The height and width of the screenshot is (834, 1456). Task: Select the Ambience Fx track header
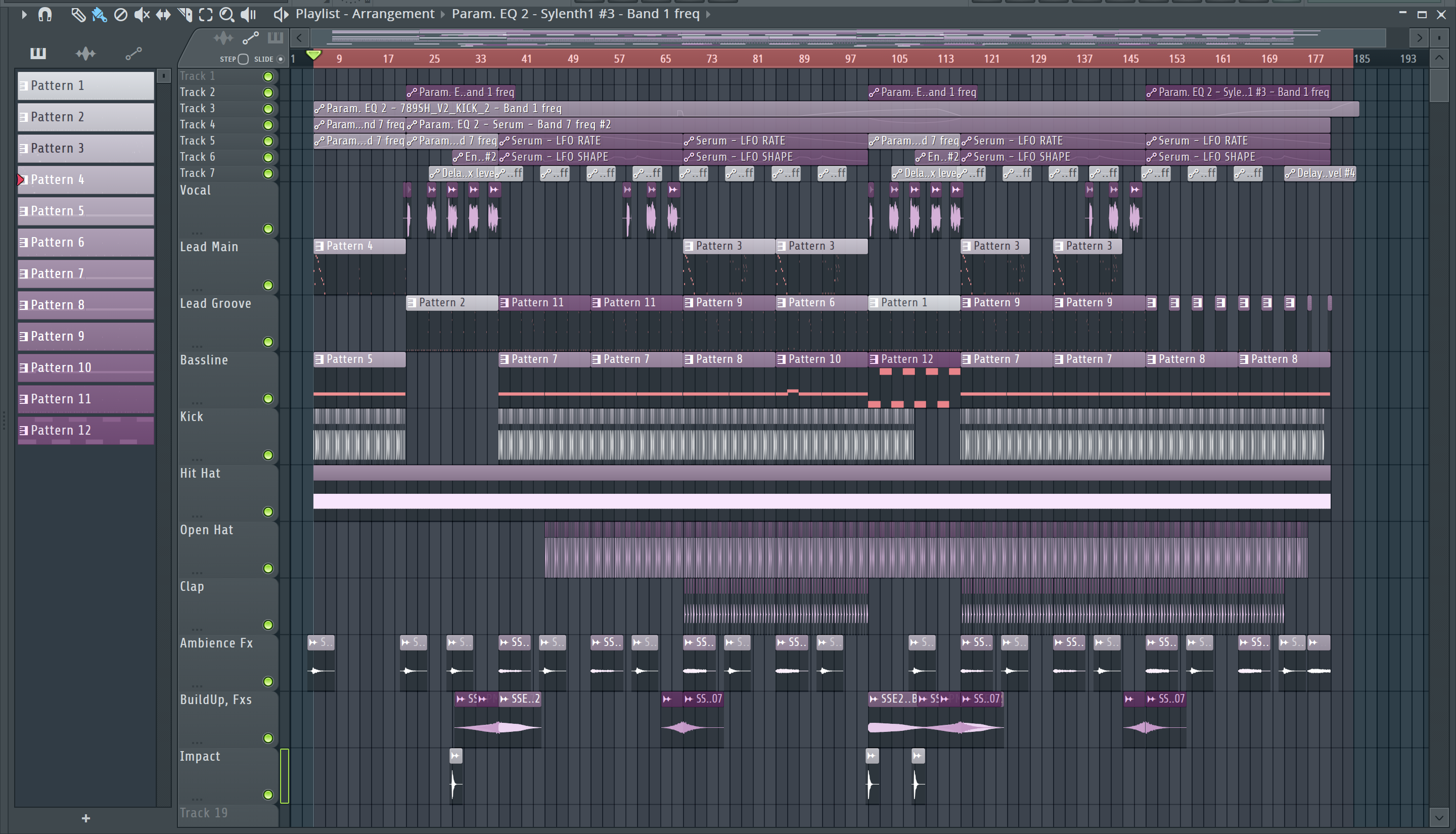point(228,663)
